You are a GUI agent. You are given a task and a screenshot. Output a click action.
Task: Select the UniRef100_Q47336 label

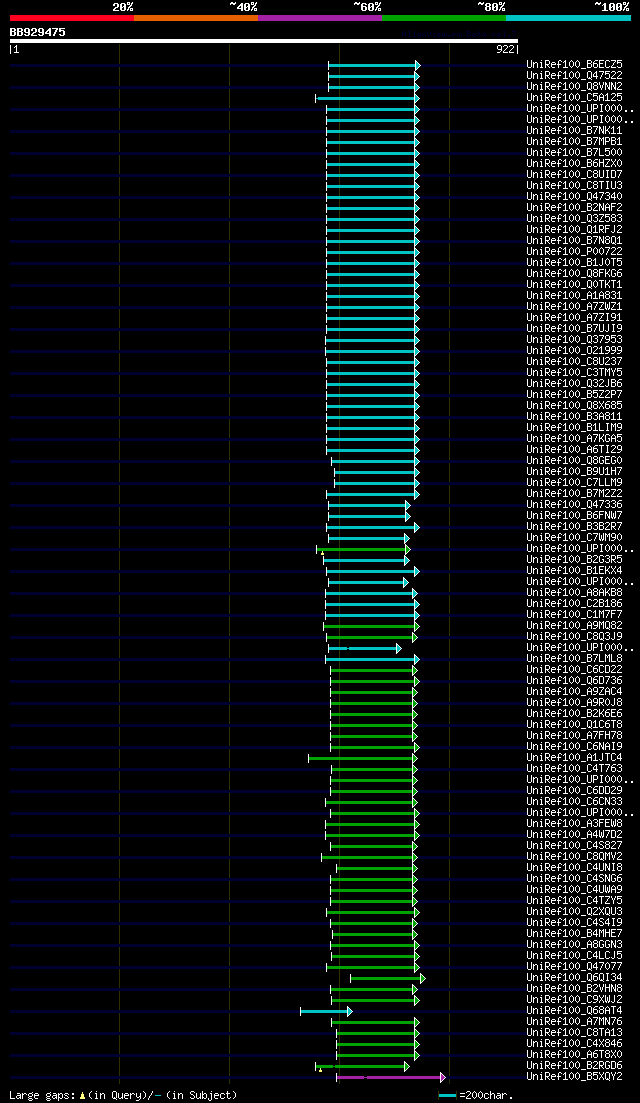[574, 504]
